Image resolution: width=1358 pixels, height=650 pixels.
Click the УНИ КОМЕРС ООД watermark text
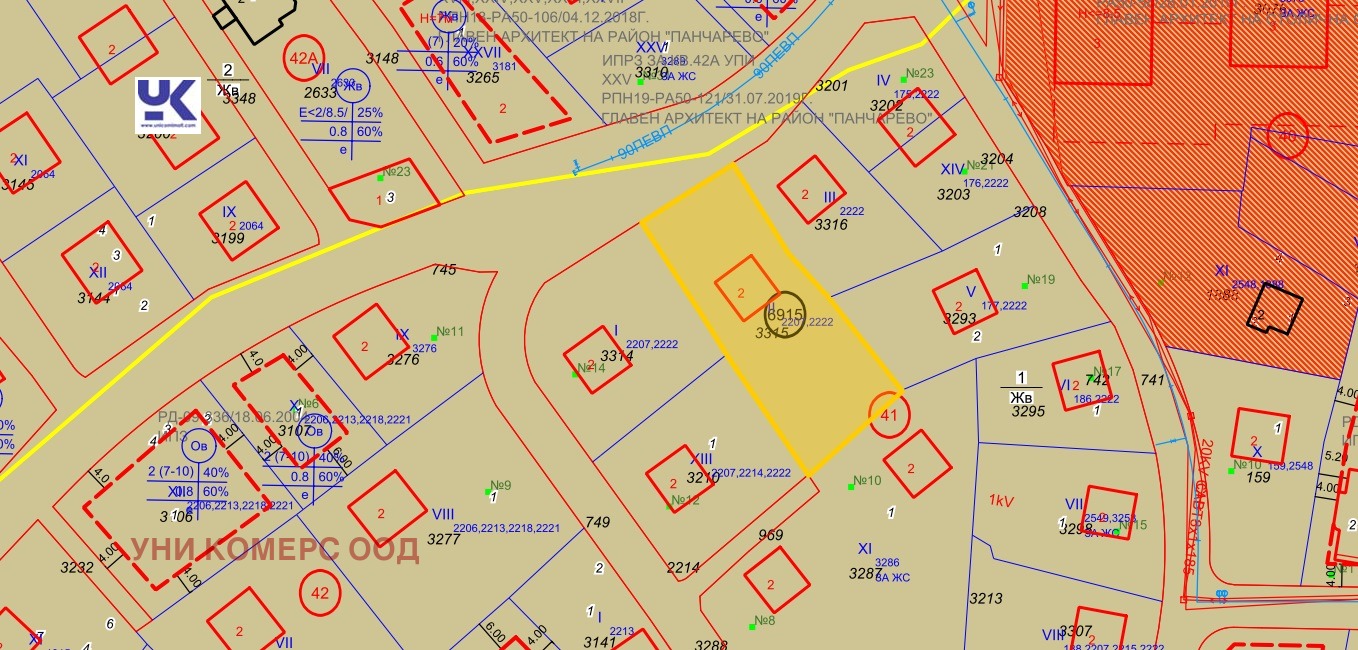[275, 550]
